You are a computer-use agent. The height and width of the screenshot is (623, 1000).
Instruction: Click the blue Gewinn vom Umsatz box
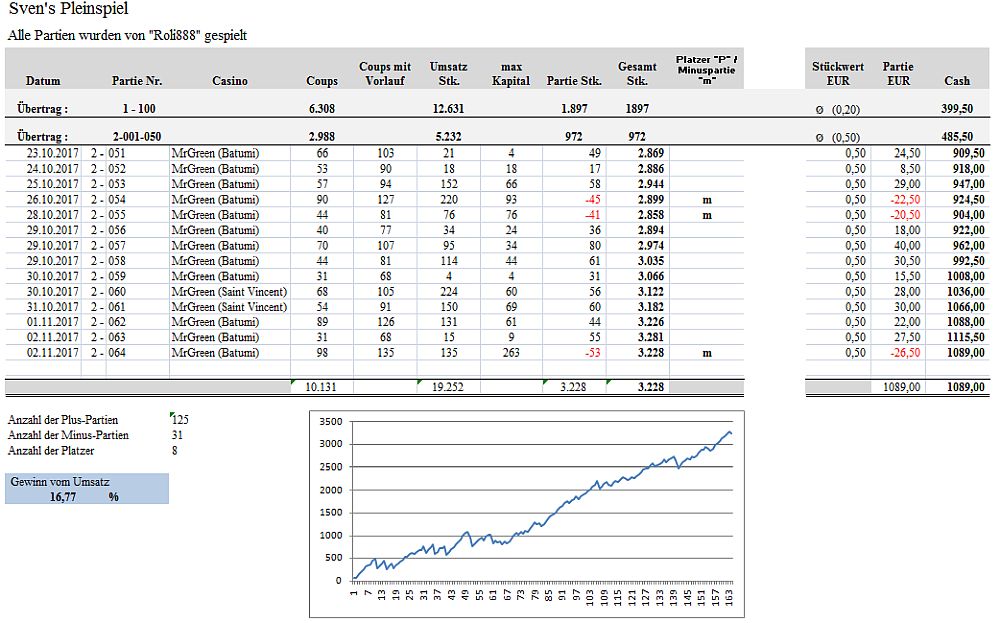(x=86, y=488)
